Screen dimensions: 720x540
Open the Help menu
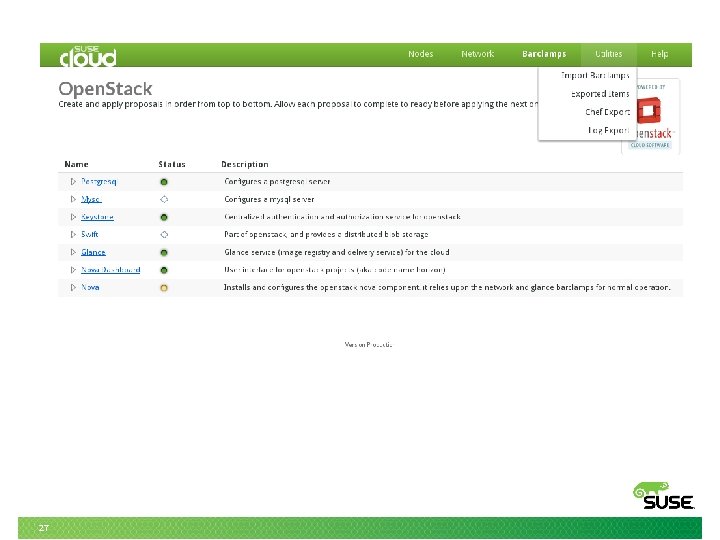659,54
